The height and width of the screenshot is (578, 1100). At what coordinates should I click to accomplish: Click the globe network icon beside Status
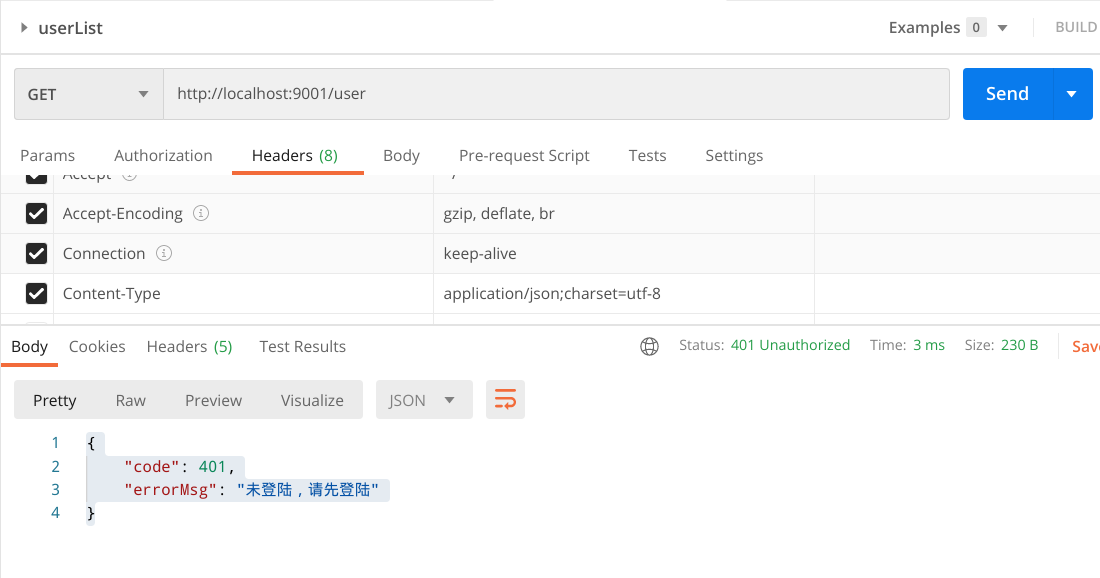[x=649, y=346]
